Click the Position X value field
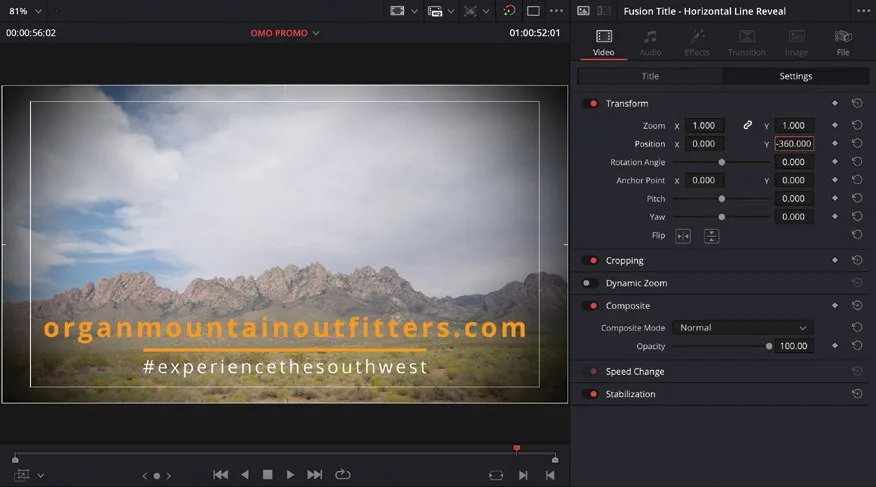 [704, 144]
